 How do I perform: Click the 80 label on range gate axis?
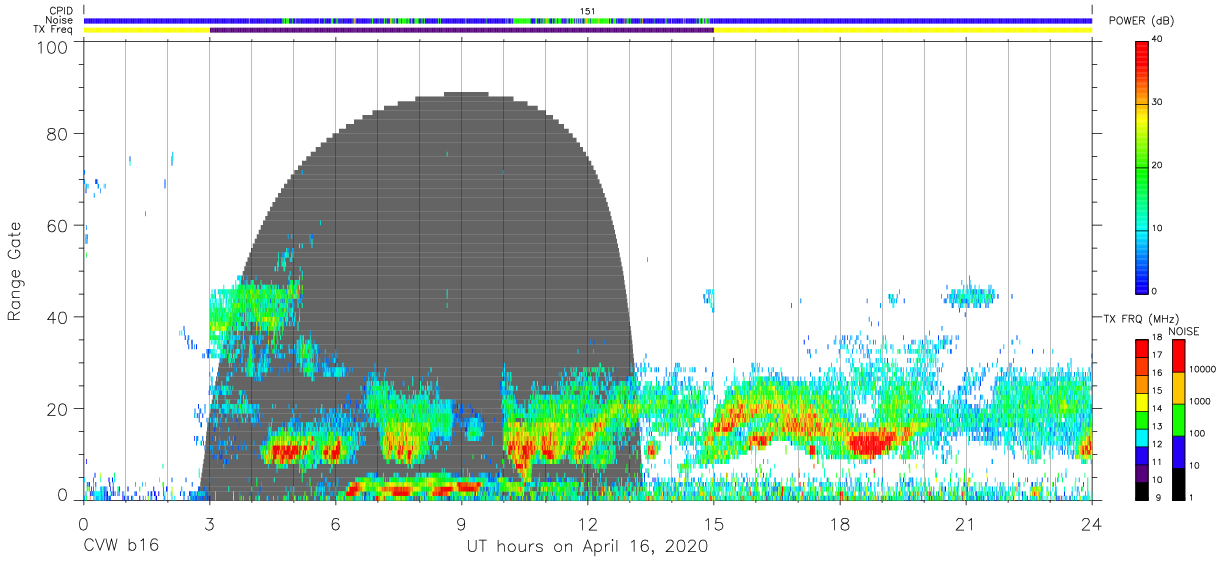(58, 133)
